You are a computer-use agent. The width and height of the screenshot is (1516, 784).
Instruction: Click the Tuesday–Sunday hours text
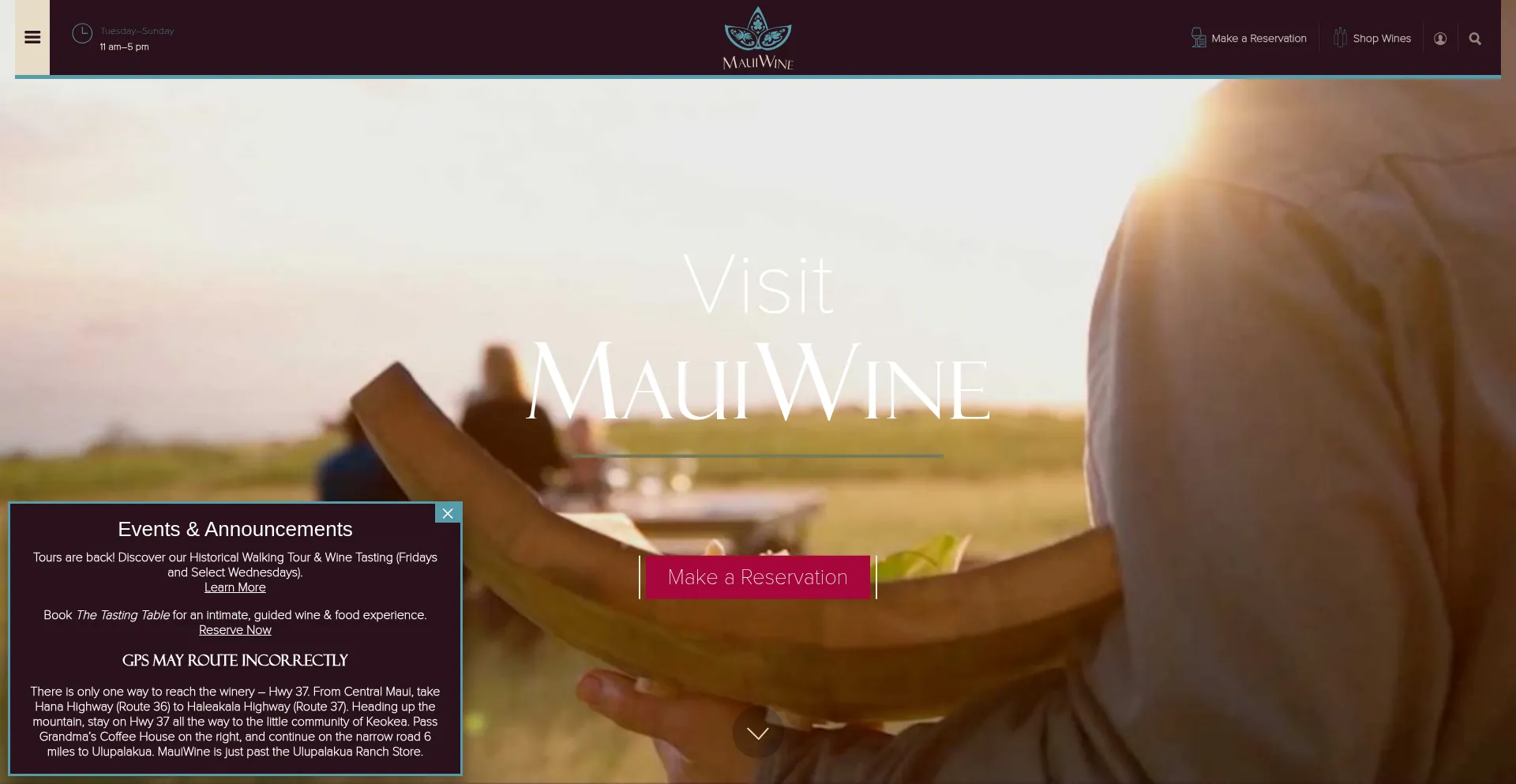137,32
